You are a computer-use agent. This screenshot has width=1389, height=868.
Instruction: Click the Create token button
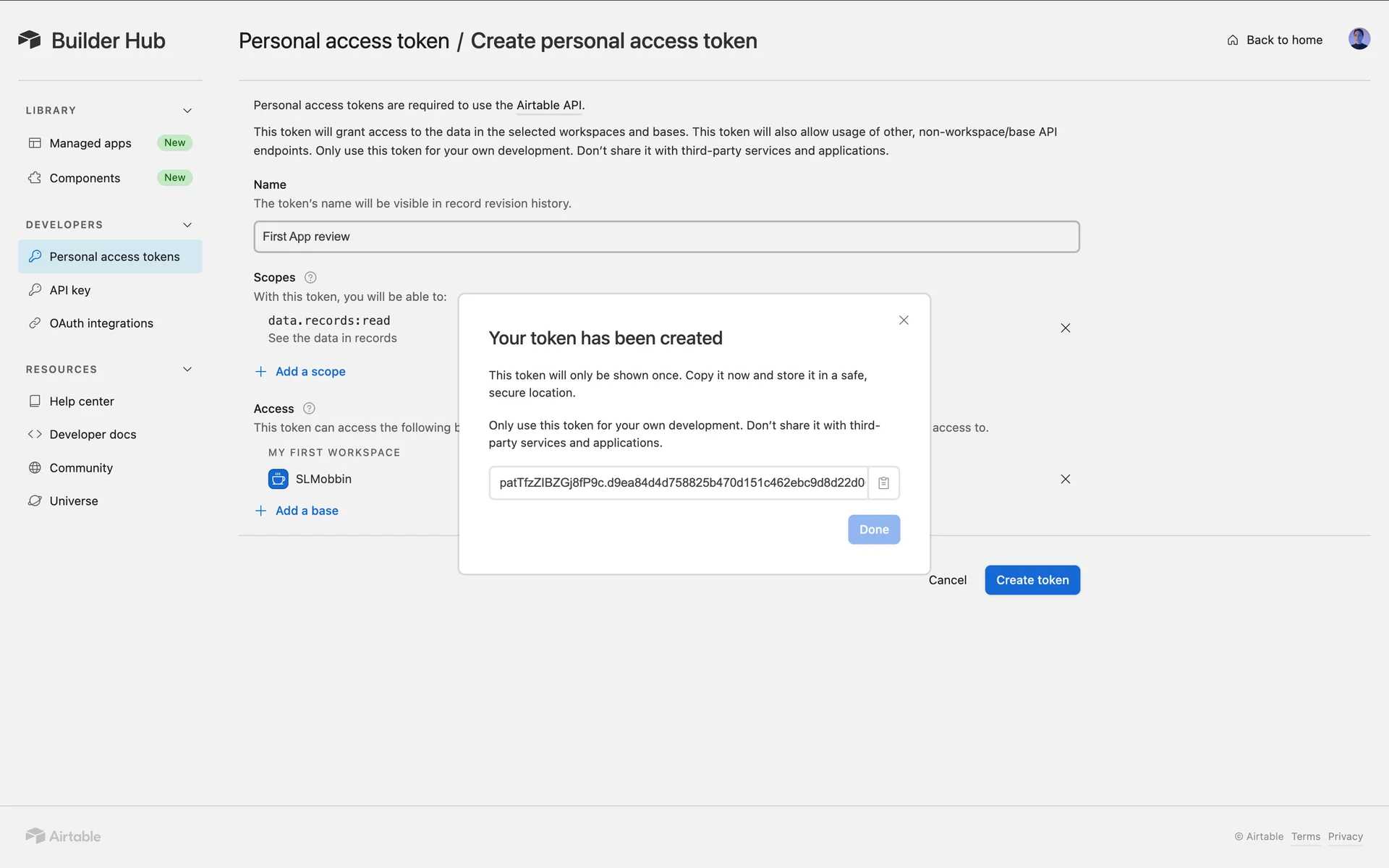point(1032,580)
